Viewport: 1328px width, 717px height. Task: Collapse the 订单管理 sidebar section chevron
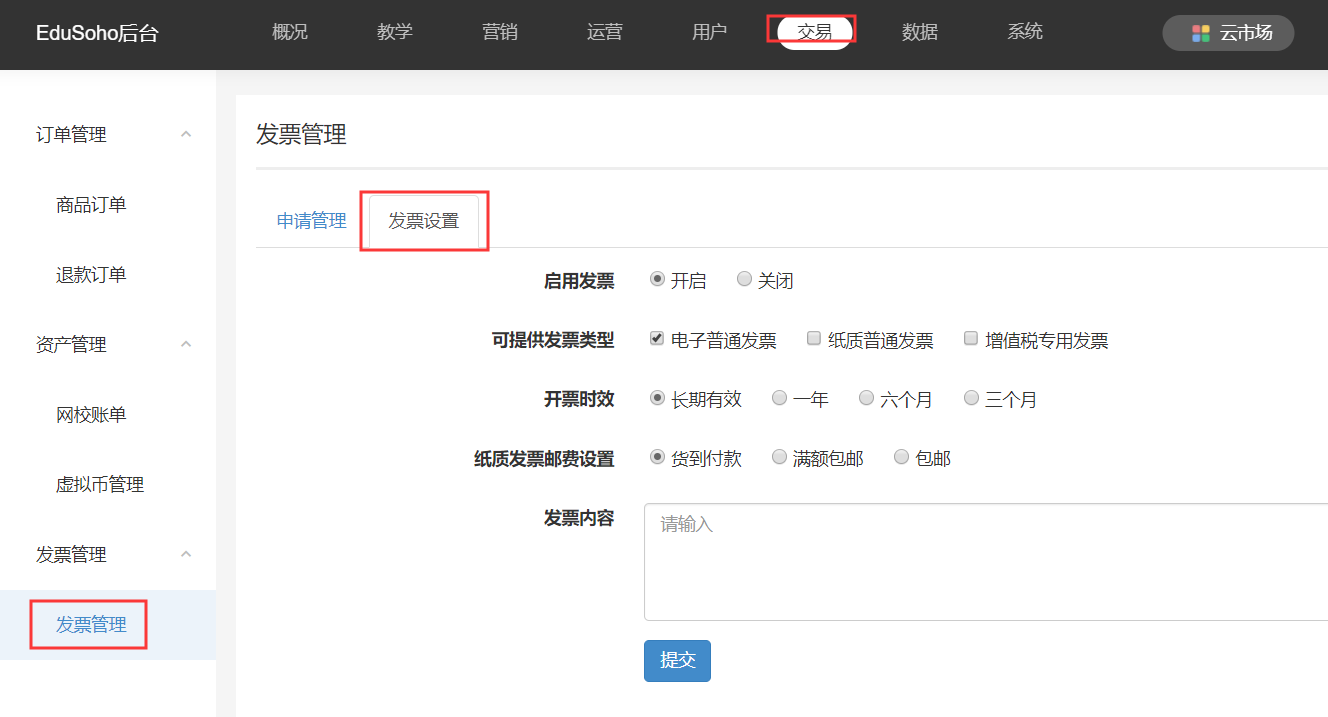coord(186,134)
